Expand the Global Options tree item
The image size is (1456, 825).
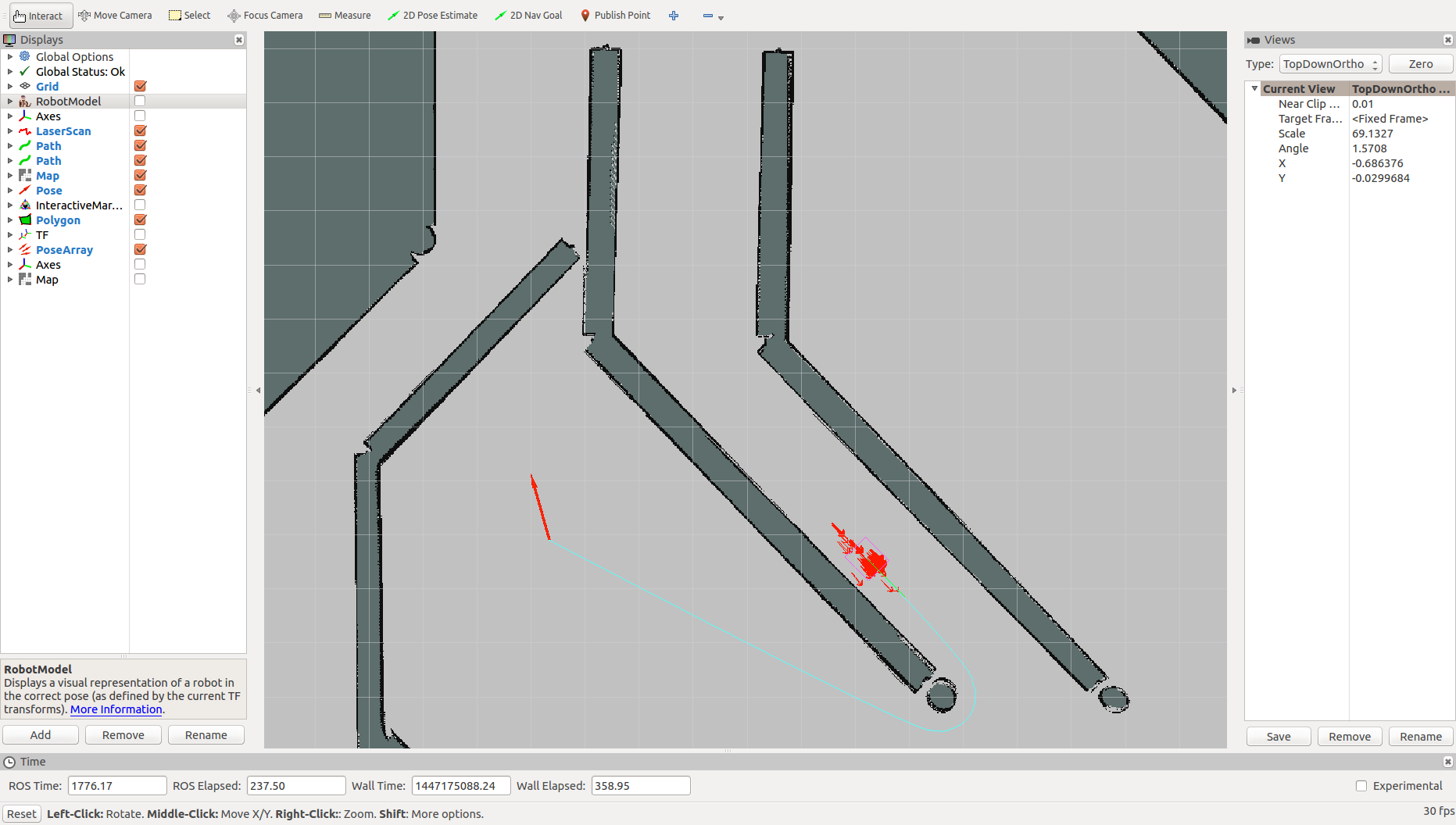10,56
